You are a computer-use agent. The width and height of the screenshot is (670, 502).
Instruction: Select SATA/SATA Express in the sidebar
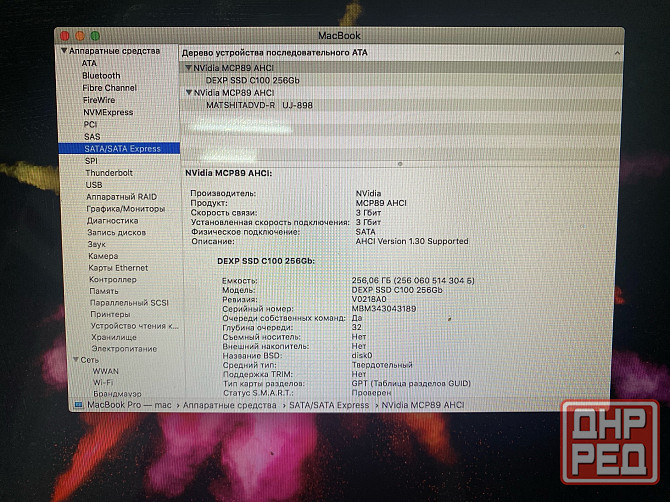119,148
